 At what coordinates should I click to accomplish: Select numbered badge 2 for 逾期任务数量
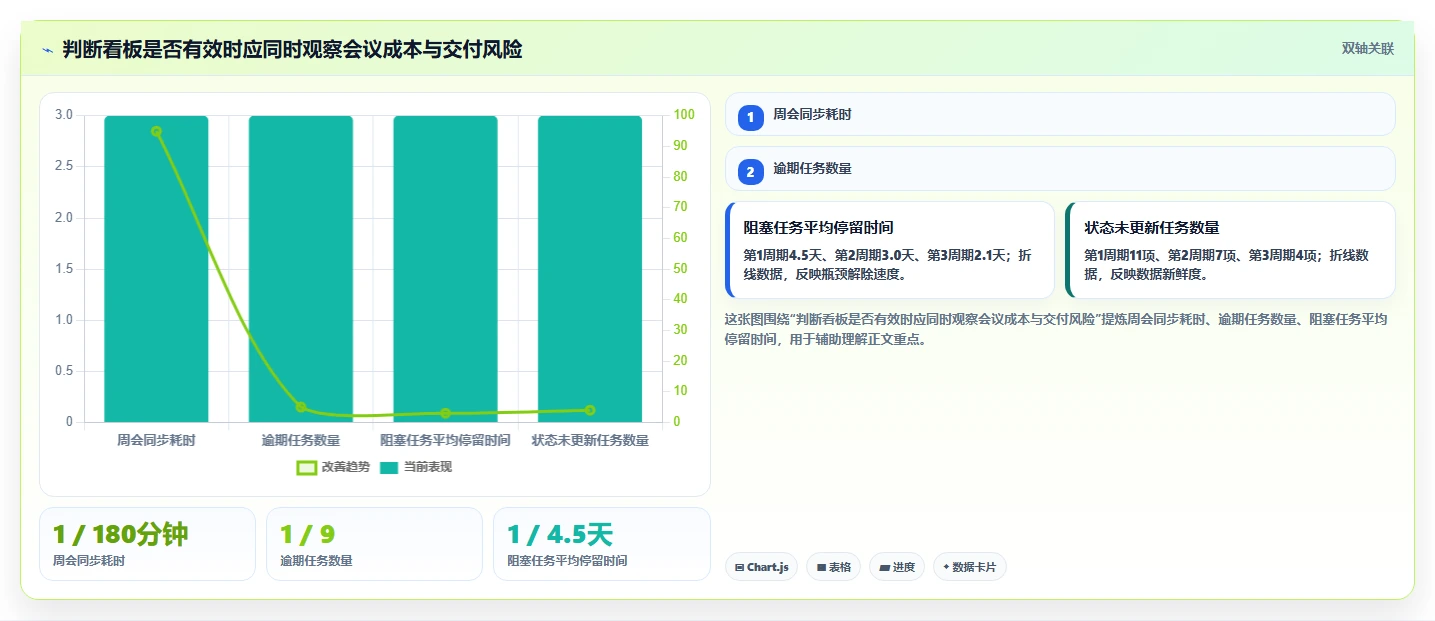pos(750,172)
